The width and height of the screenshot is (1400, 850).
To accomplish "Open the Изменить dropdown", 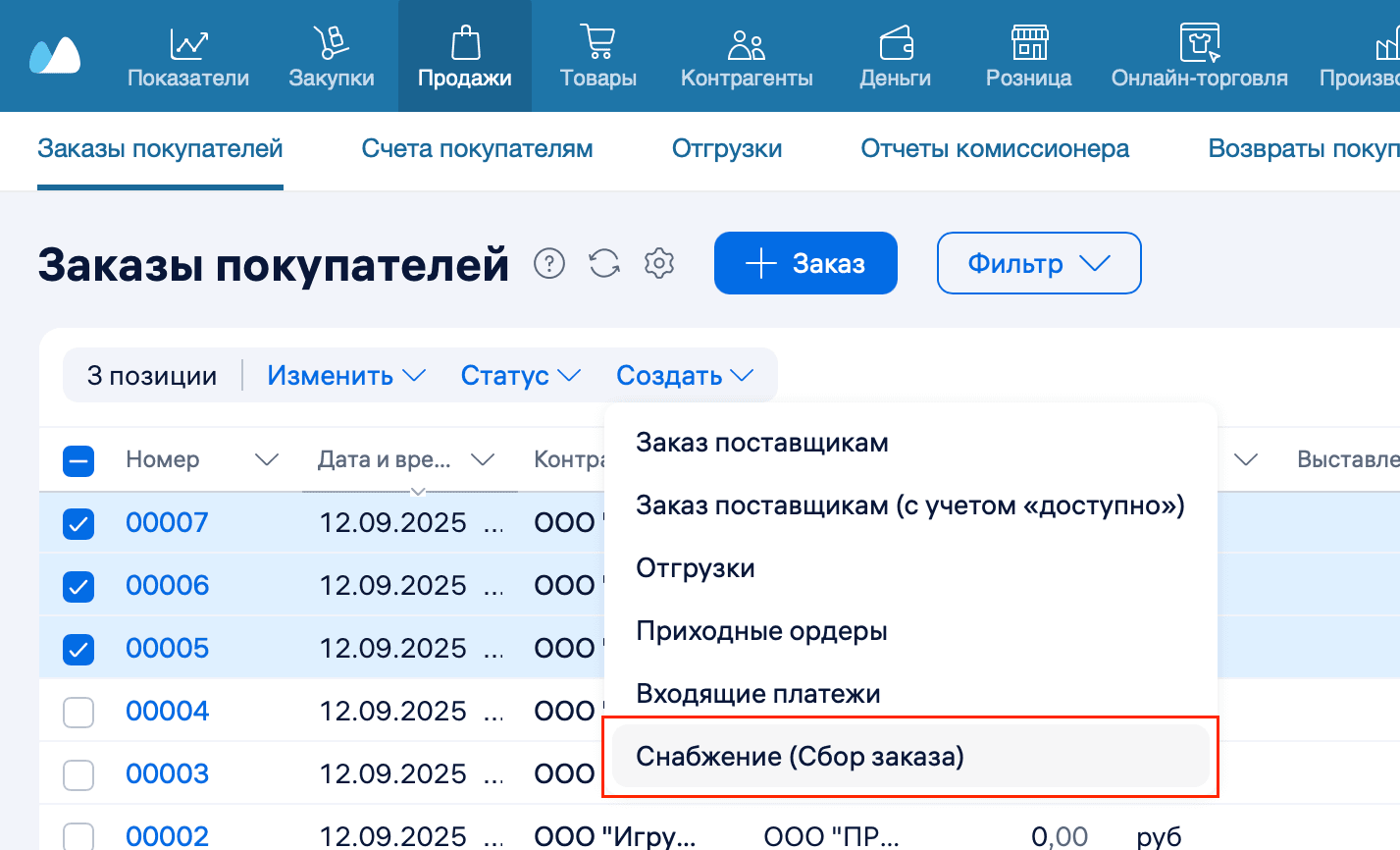I will click(345, 375).
